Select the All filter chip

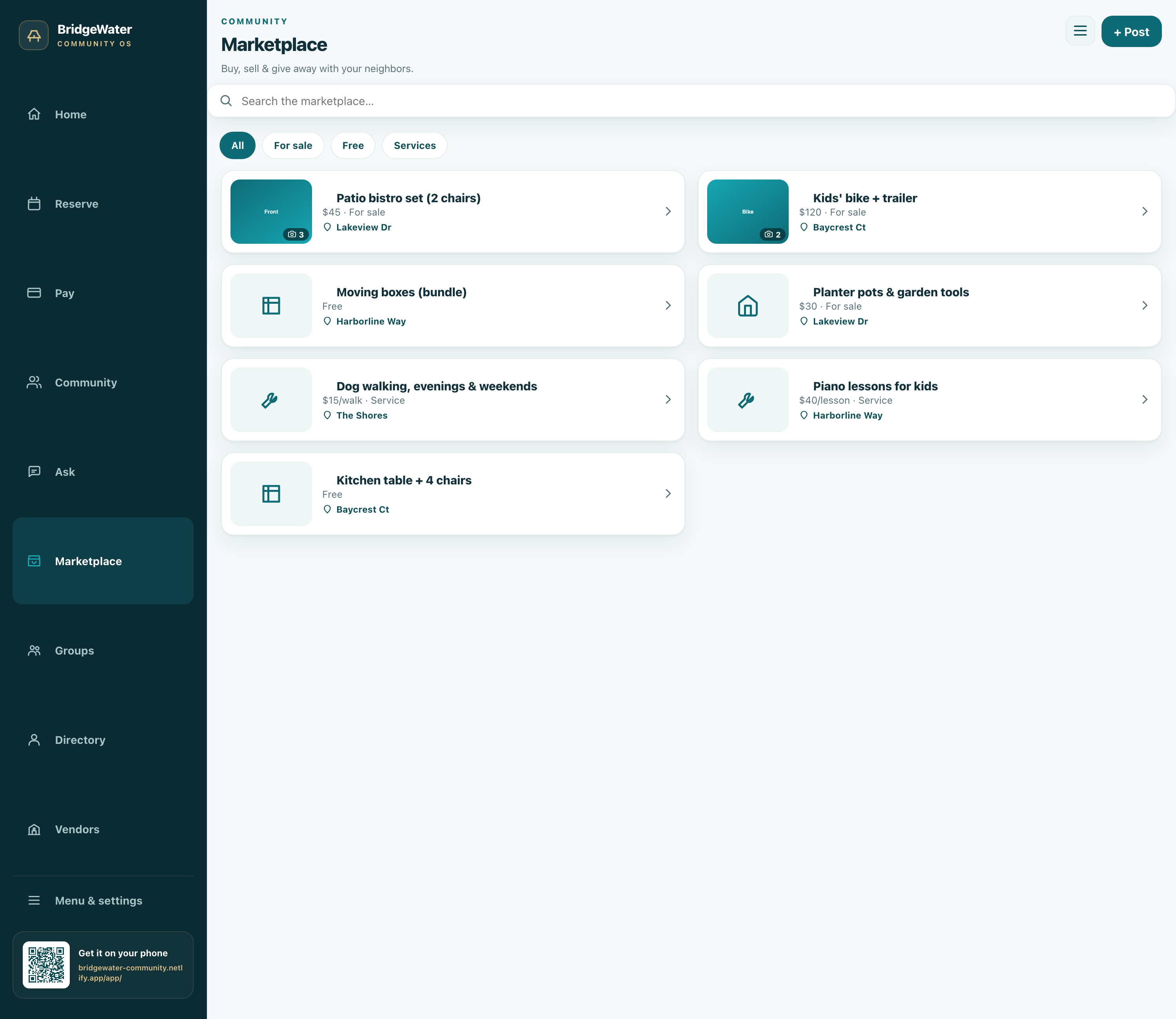[x=238, y=145]
